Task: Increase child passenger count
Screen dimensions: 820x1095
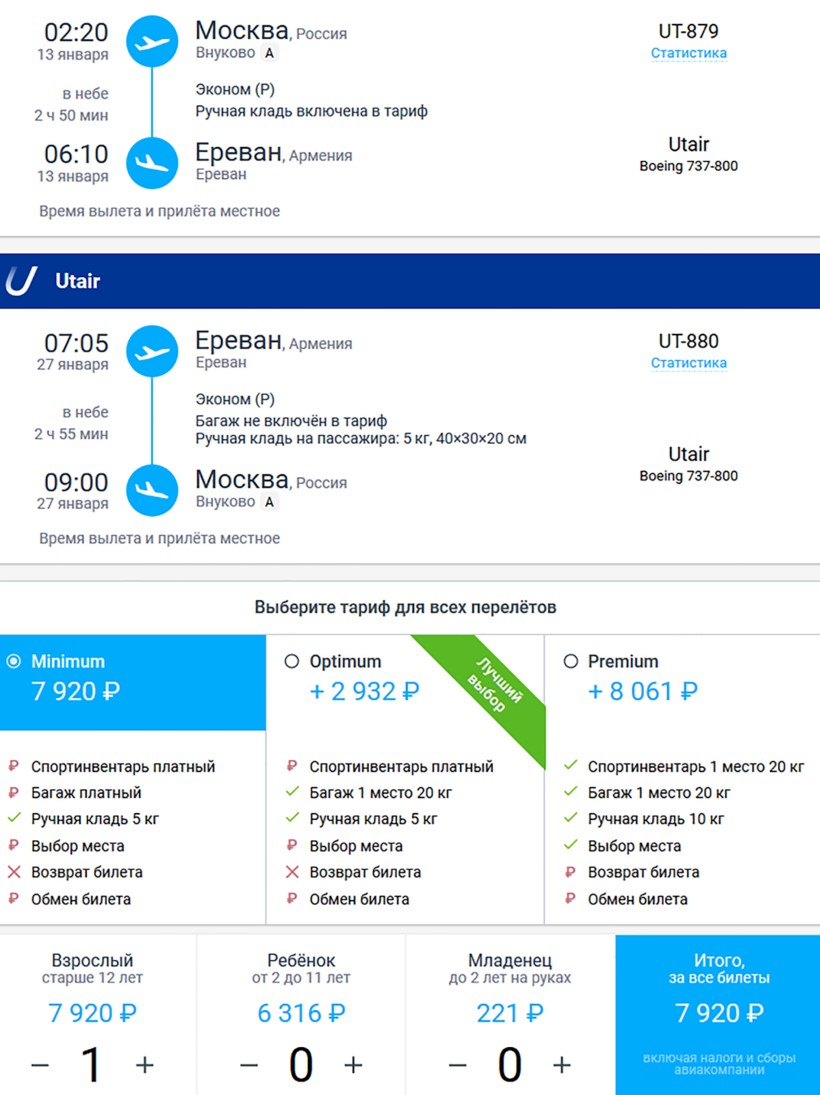Action: [353, 1065]
